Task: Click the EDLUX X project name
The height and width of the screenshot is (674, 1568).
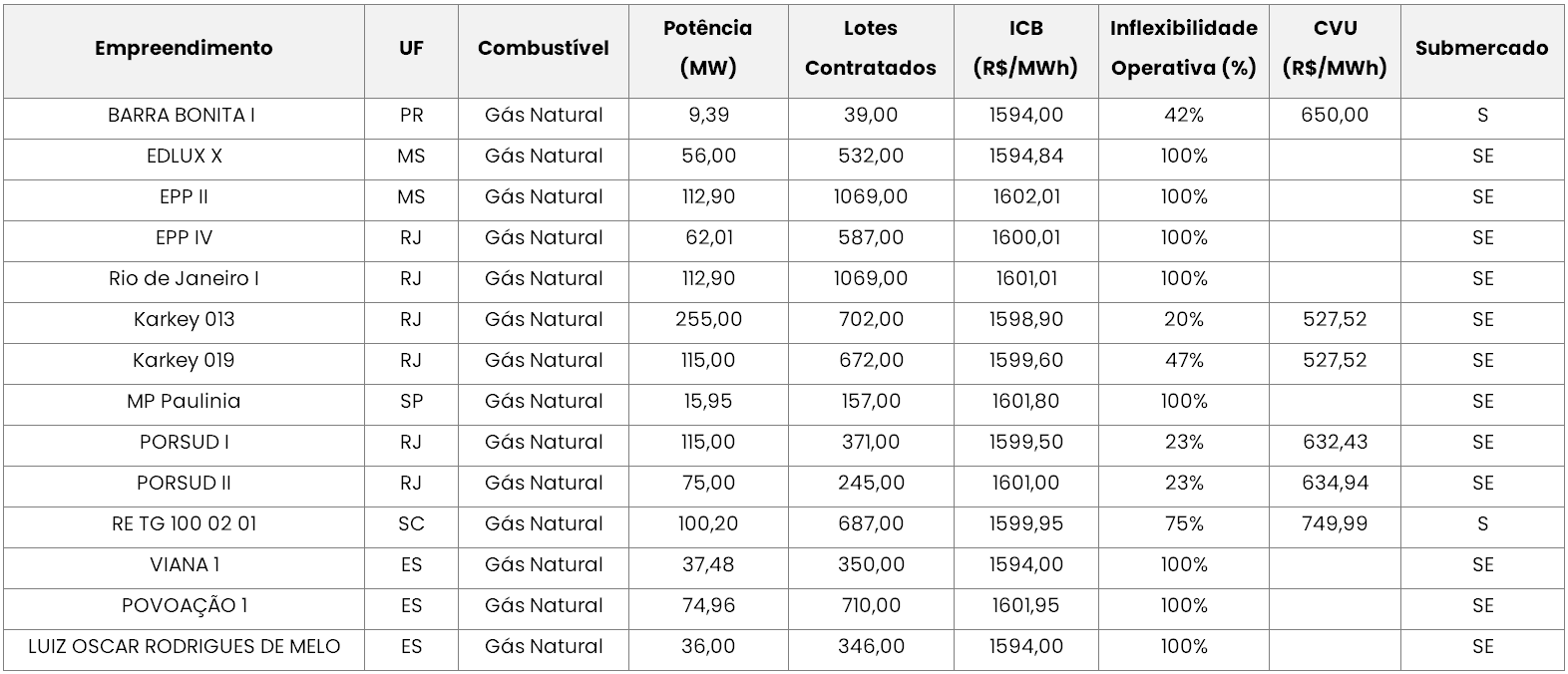Action: point(185,157)
